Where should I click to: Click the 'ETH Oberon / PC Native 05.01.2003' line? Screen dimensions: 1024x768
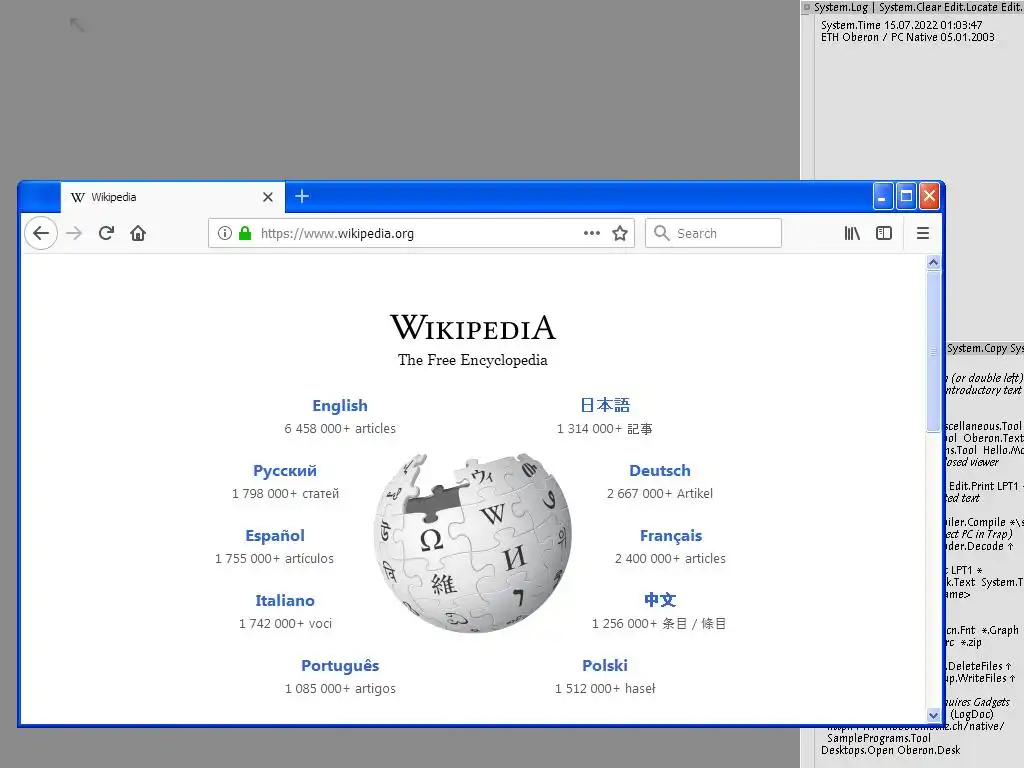pyautogui.click(x=908, y=37)
